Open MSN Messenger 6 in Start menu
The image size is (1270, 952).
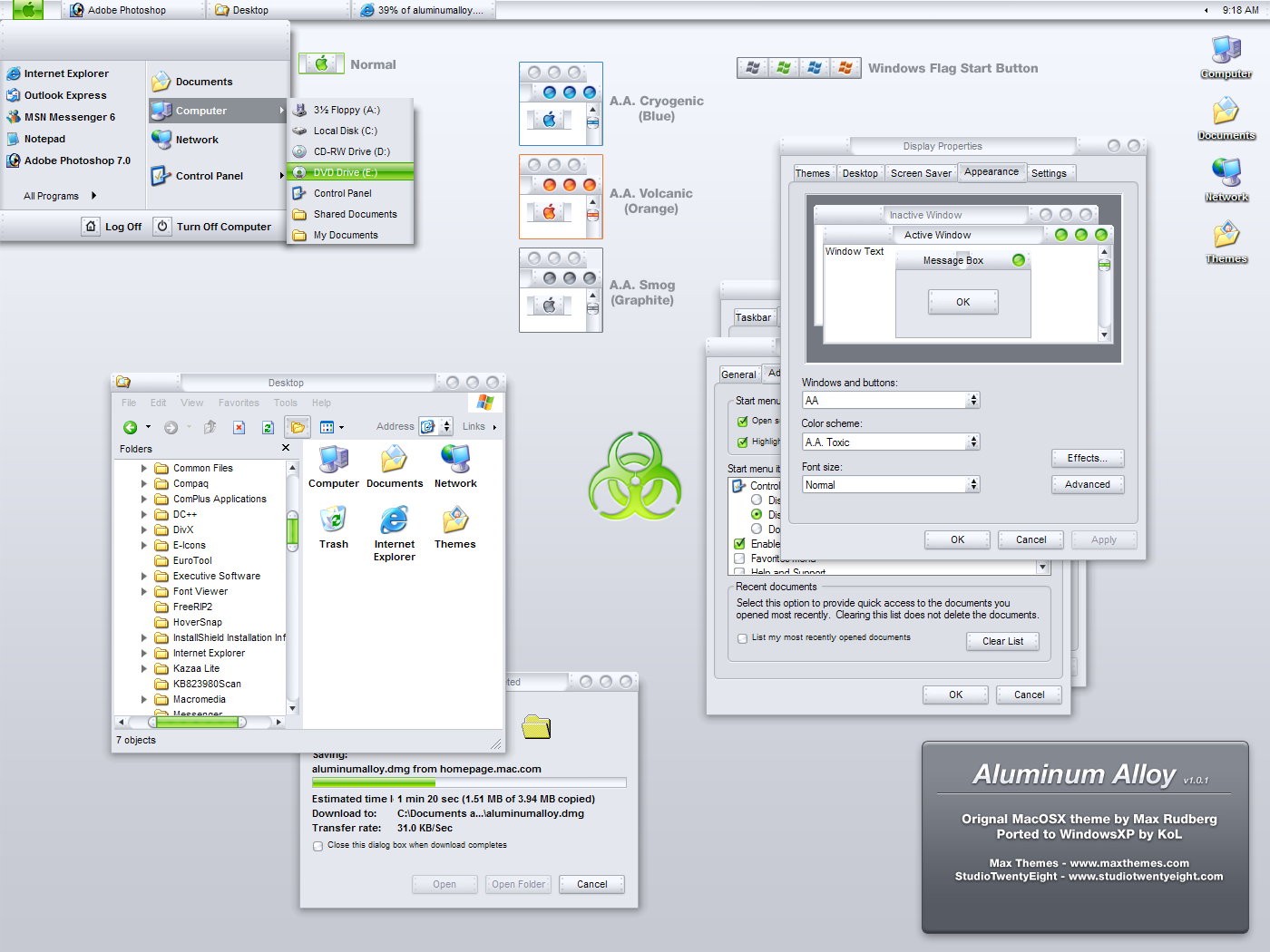click(x=61, y=117)
